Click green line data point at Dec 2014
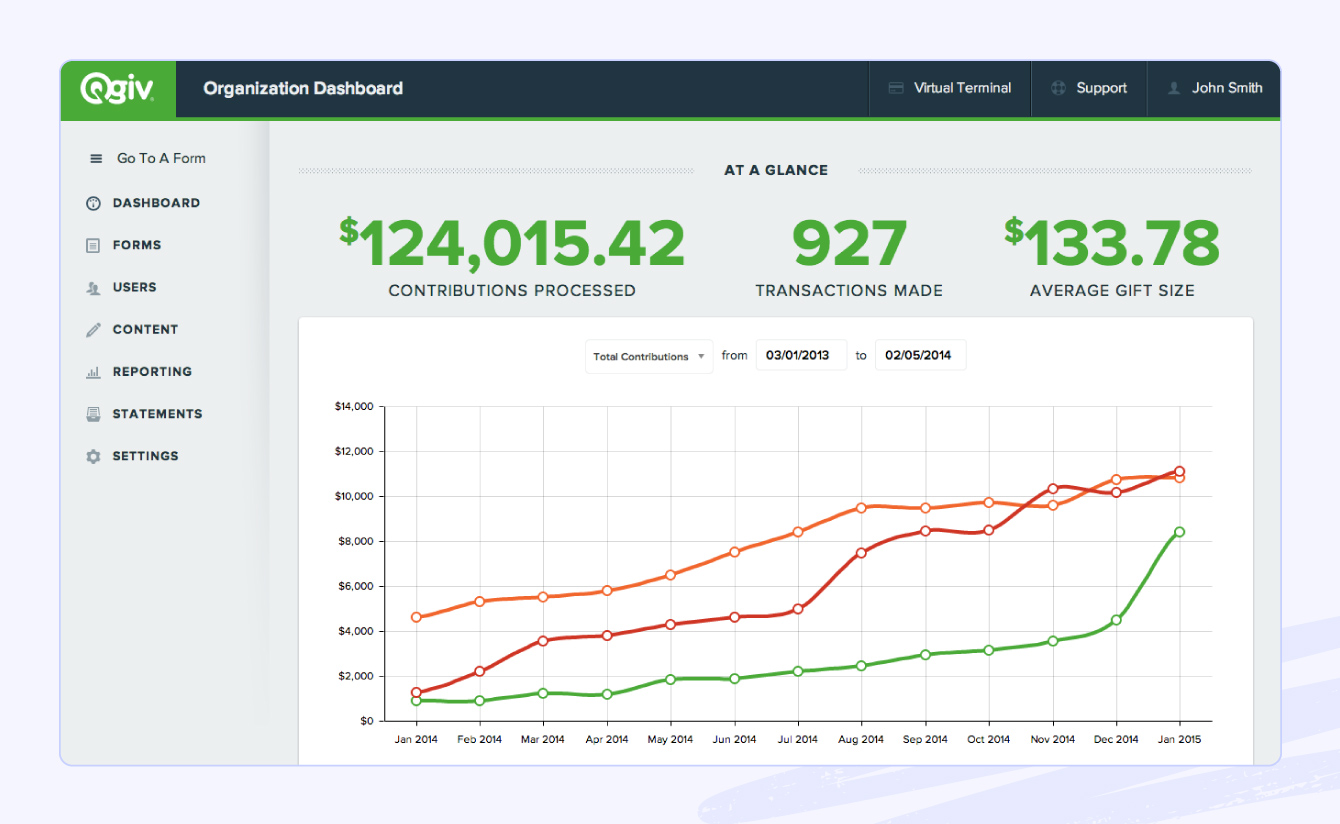The height and width of the screenshot is (824, 1340). coord(1116,620)
